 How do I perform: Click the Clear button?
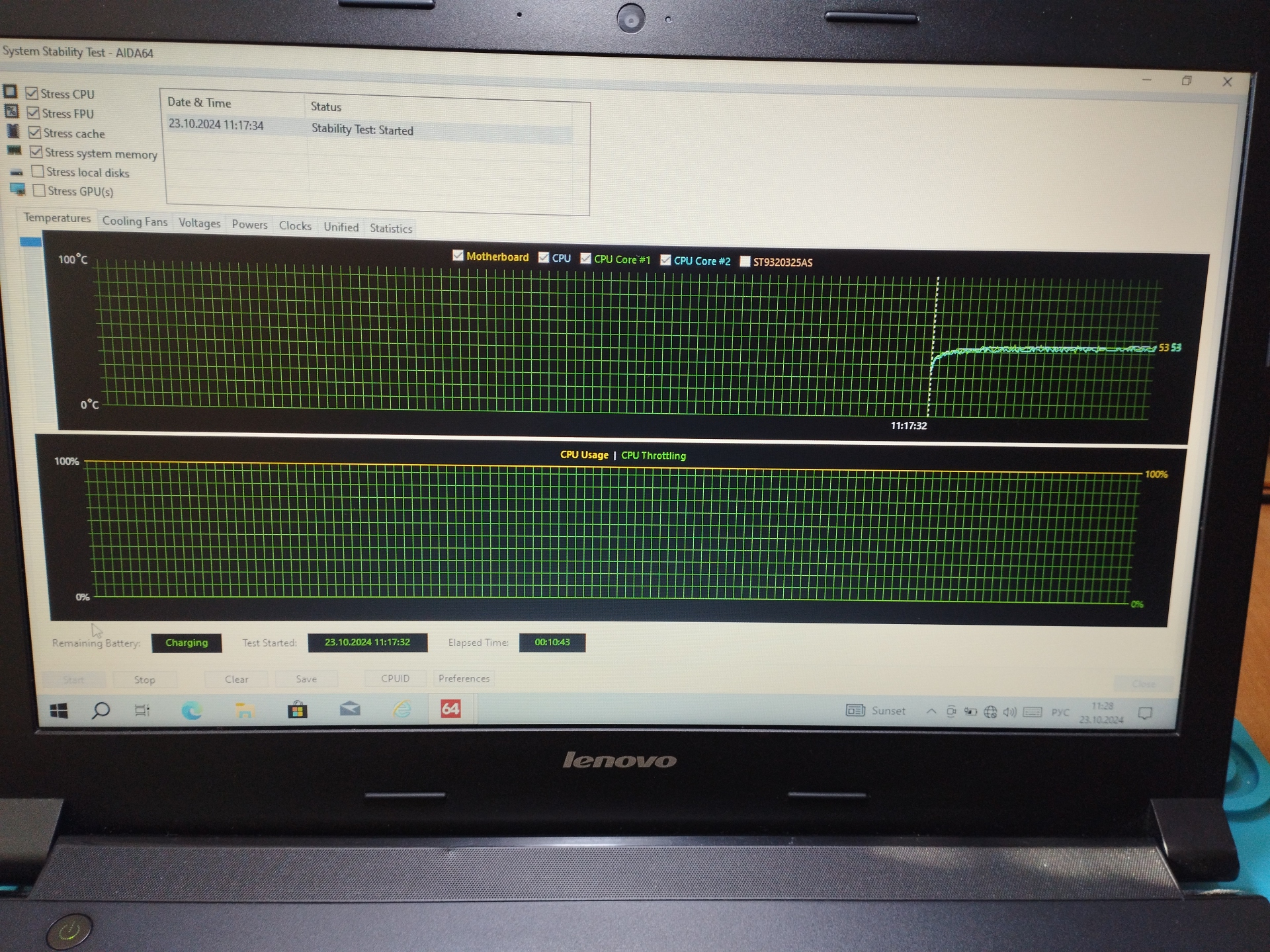click(x=236, y=679)
